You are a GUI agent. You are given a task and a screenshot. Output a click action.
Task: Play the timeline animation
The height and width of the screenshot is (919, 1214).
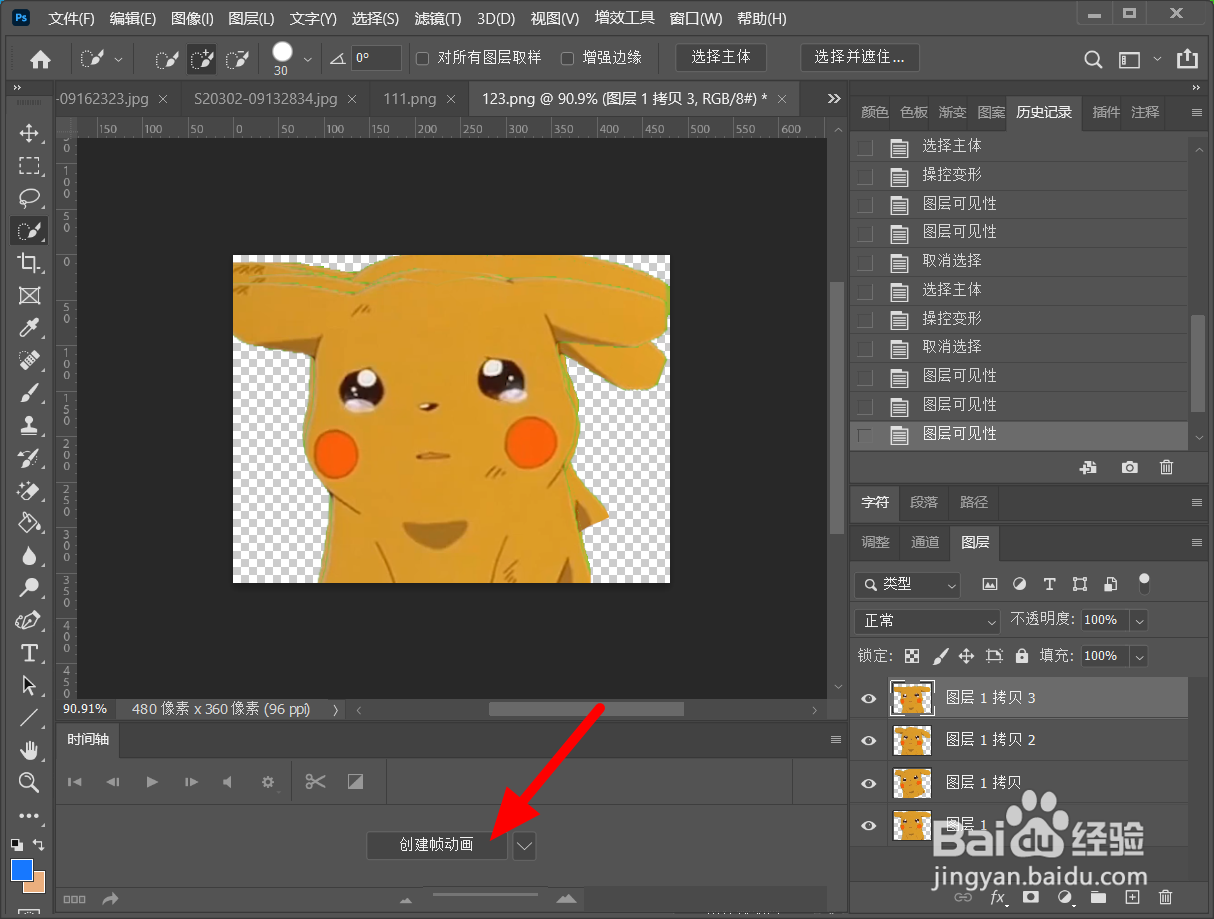(x=152, y=782)
